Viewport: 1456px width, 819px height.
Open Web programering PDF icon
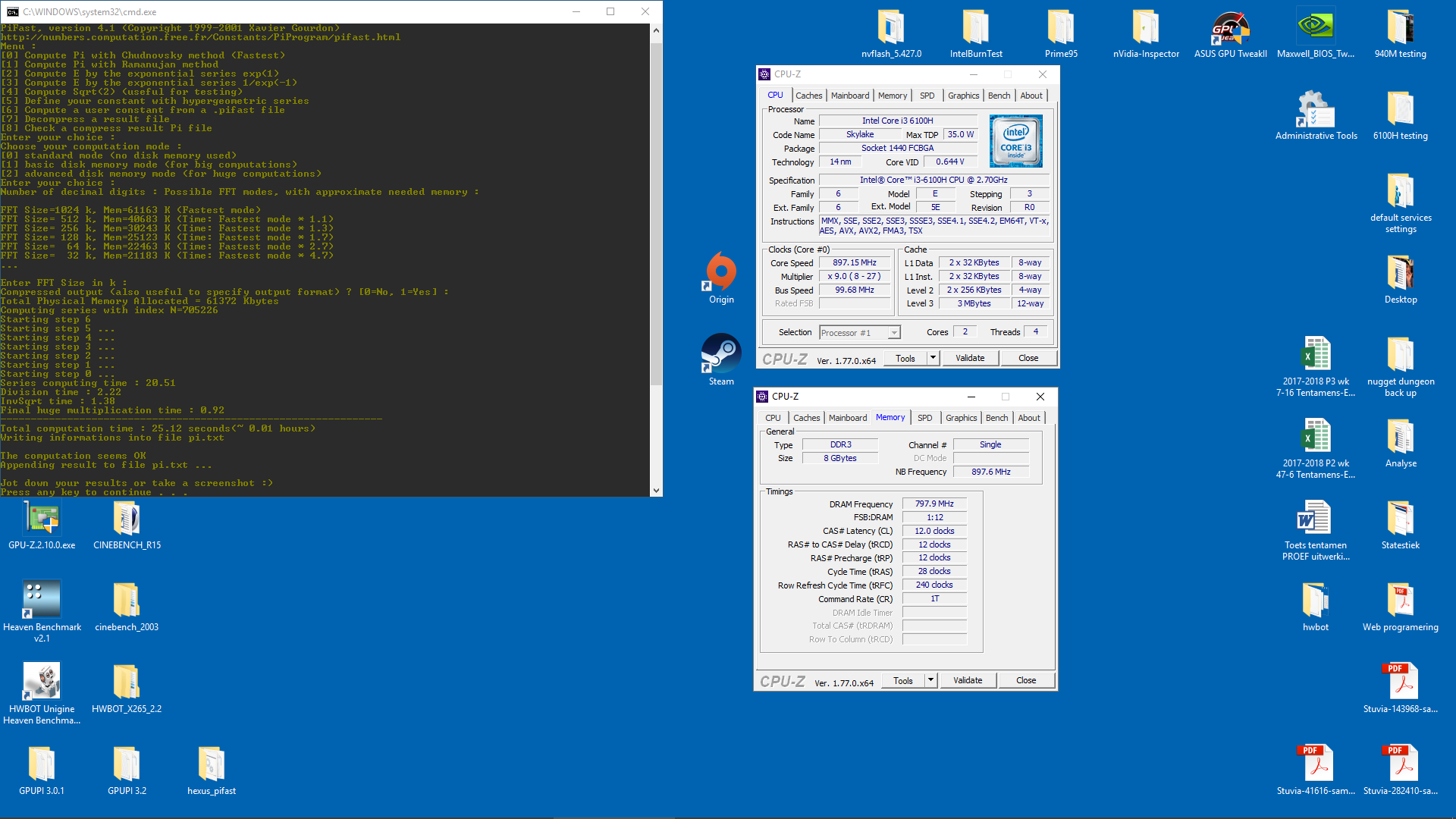(x=1401, y=607)
